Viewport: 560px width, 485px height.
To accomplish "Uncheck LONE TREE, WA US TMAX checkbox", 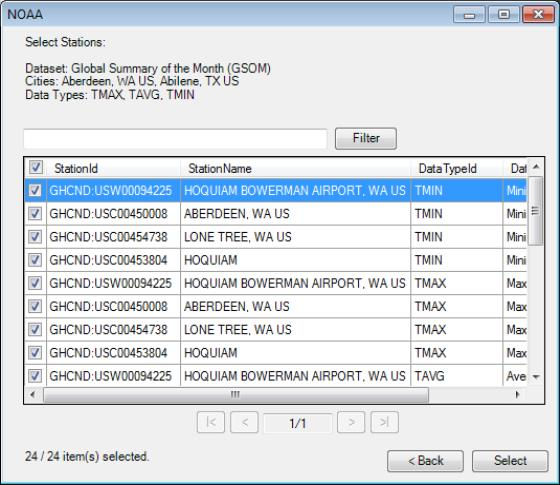I will [35, 330].
